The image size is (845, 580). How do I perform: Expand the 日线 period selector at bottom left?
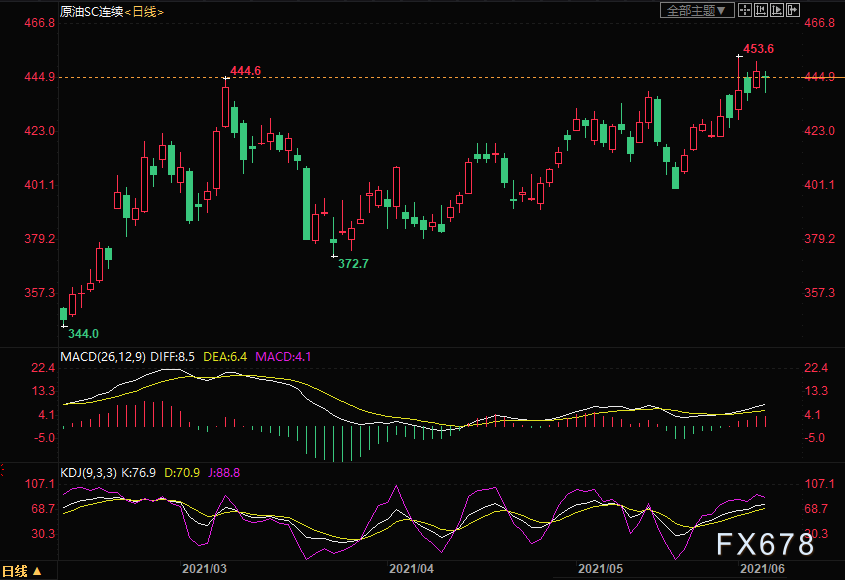(22, 571)
